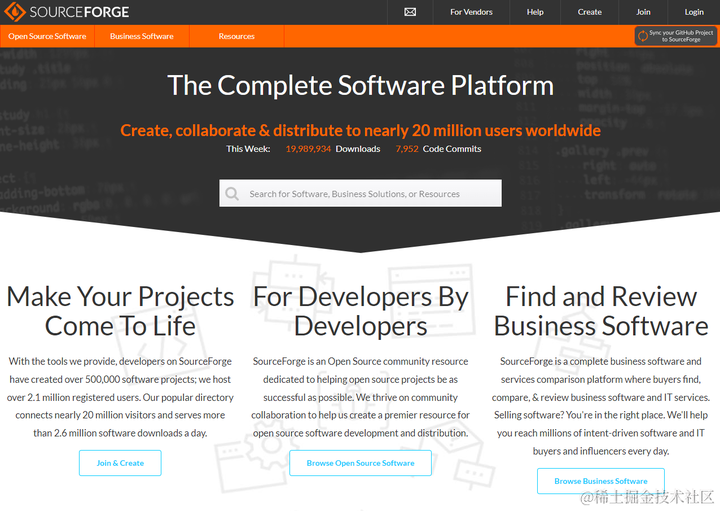Image resolution: width=720 pixels, height=511 pixels.
Task: Click the magnifier search icon
Action: pos(232,194)
